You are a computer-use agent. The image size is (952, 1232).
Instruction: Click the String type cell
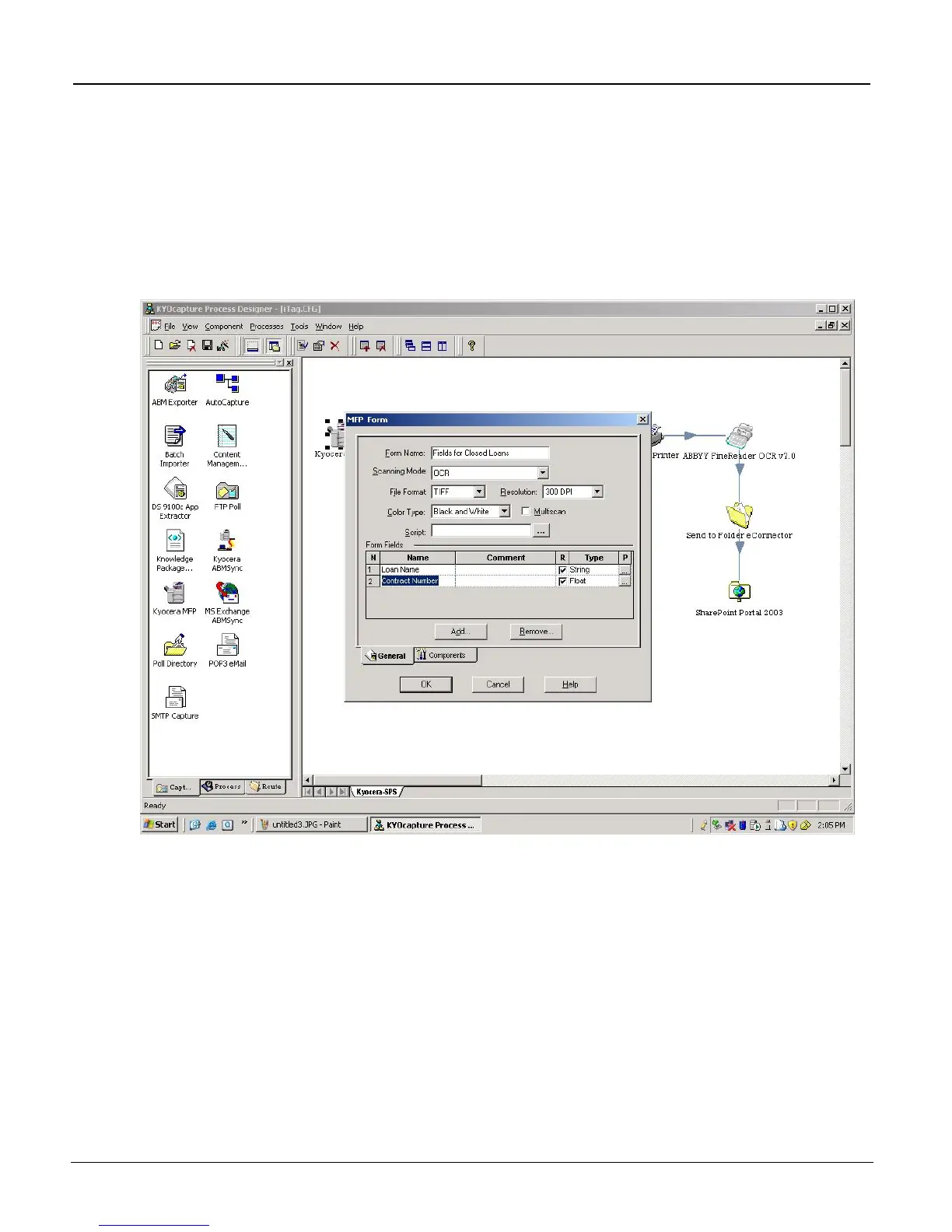[x=593, y=570]
